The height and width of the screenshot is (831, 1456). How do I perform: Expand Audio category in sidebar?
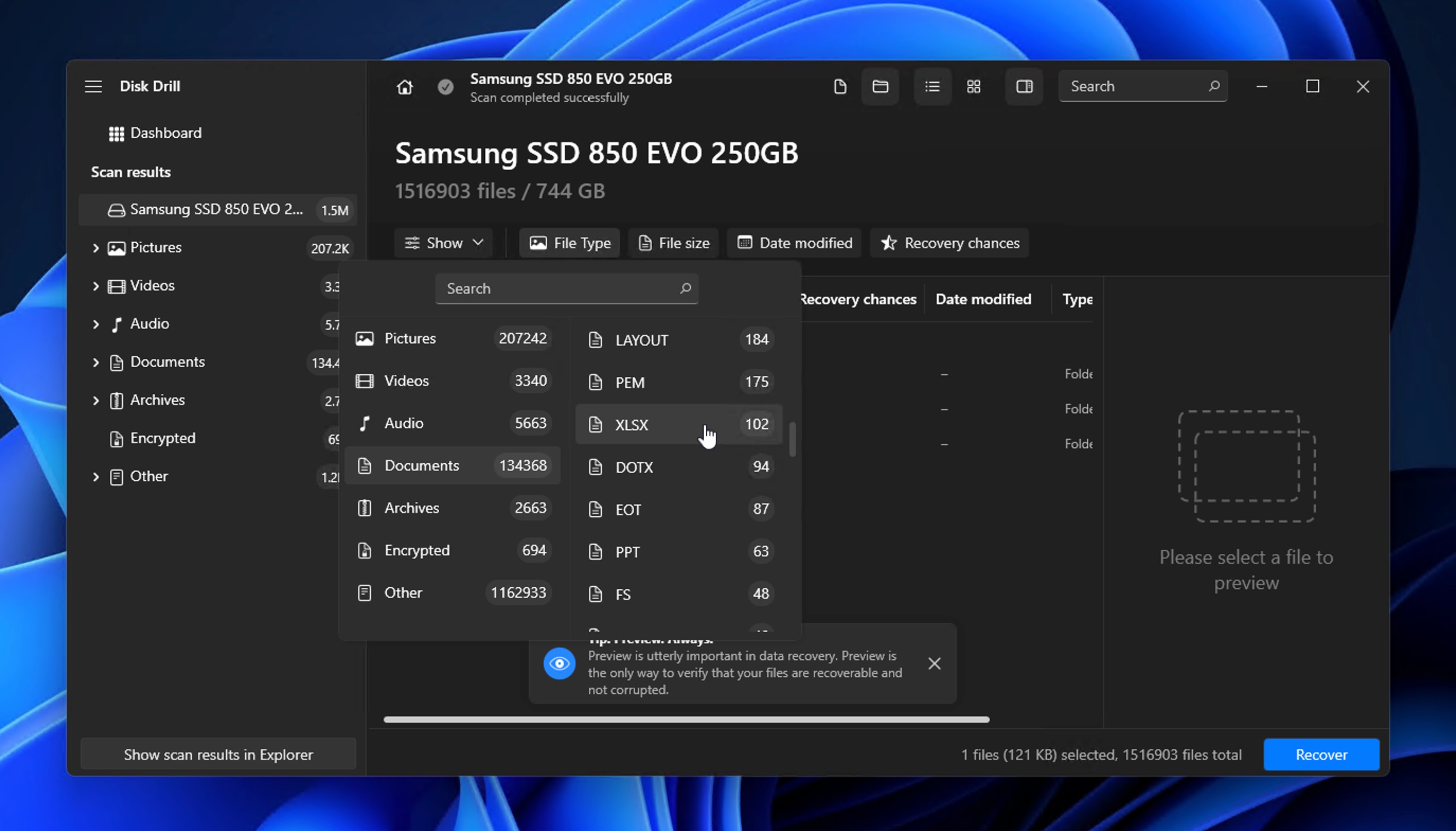pos(95,324)
